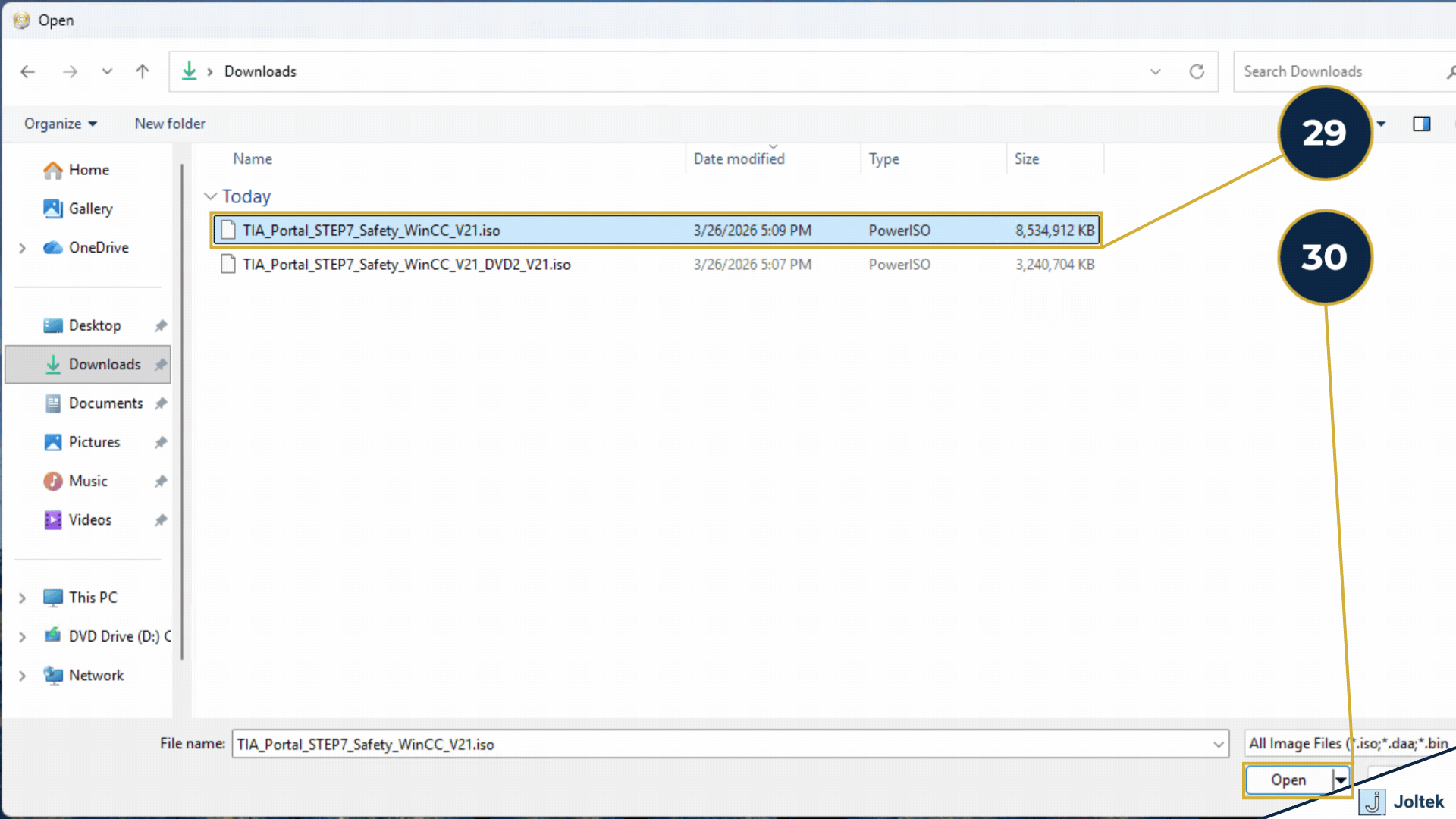Select the OneDrive icon in the sidebar
Screen dimensions: 1456x819
(53, 247)
